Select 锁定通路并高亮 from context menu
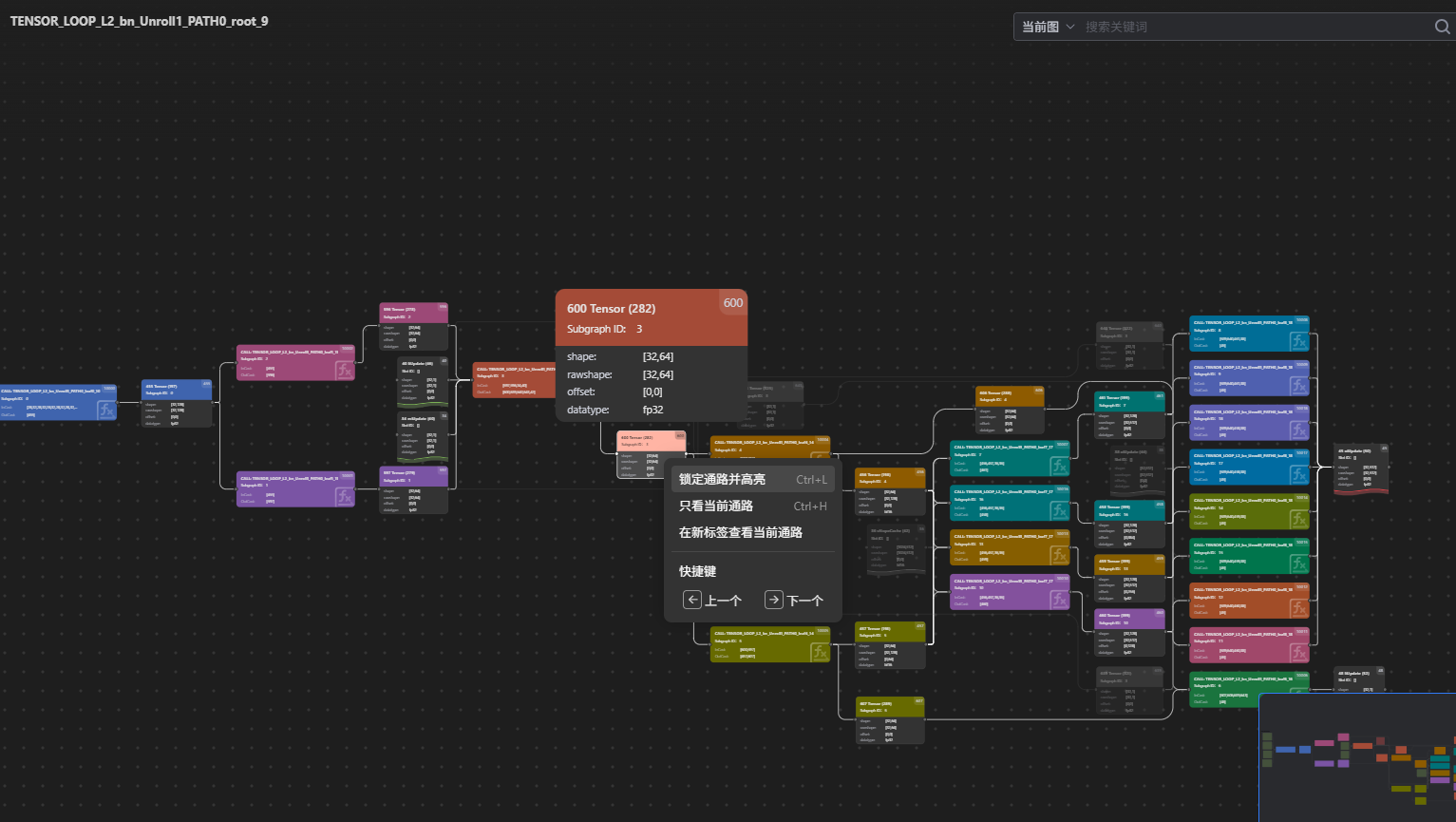Image resolution: width=1456 pixels, height=822 pixels. (722, 480)
